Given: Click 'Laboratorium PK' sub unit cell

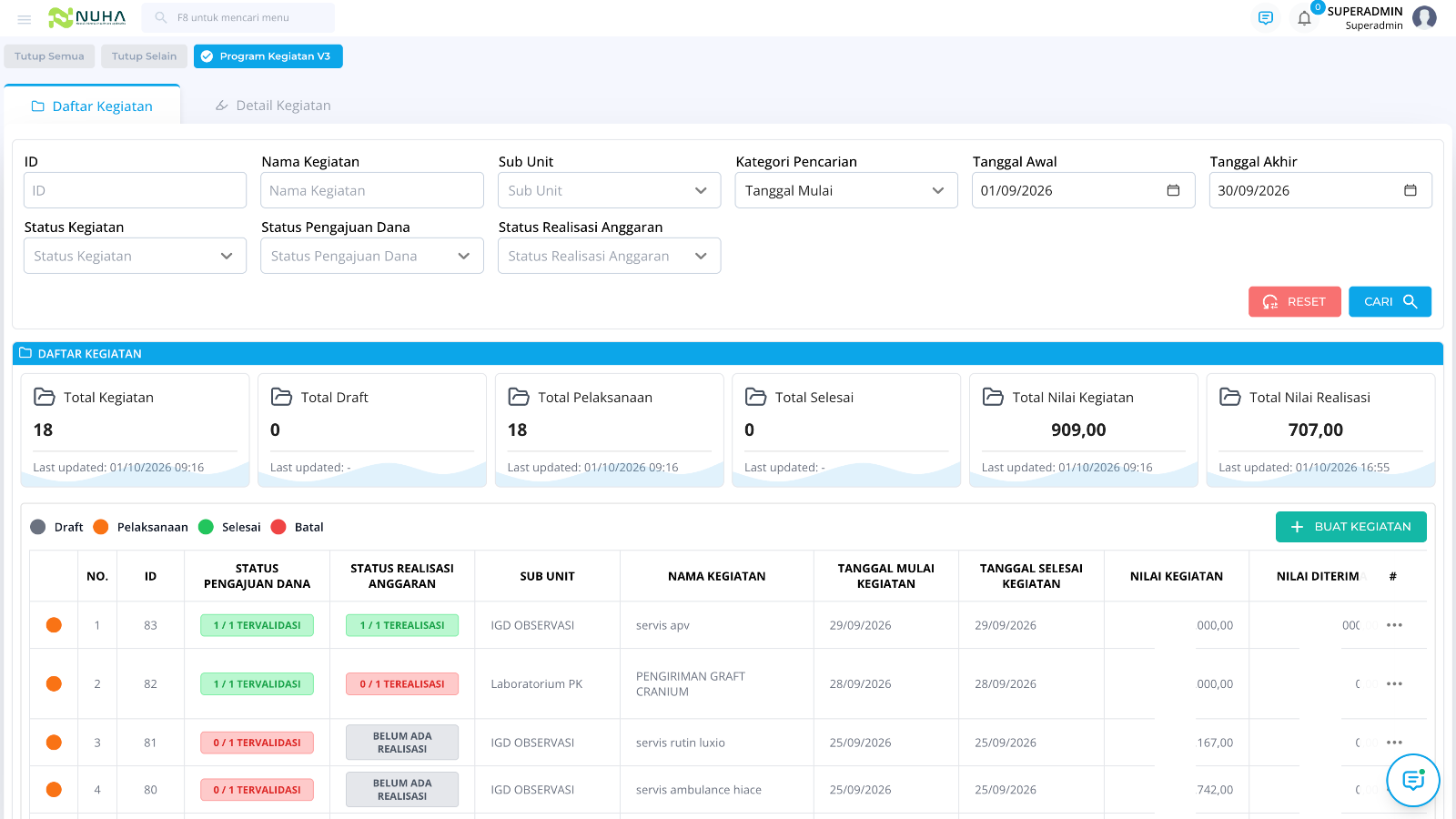Looking at the screenshot, I should pyautogui.click(x=537, y=684).
